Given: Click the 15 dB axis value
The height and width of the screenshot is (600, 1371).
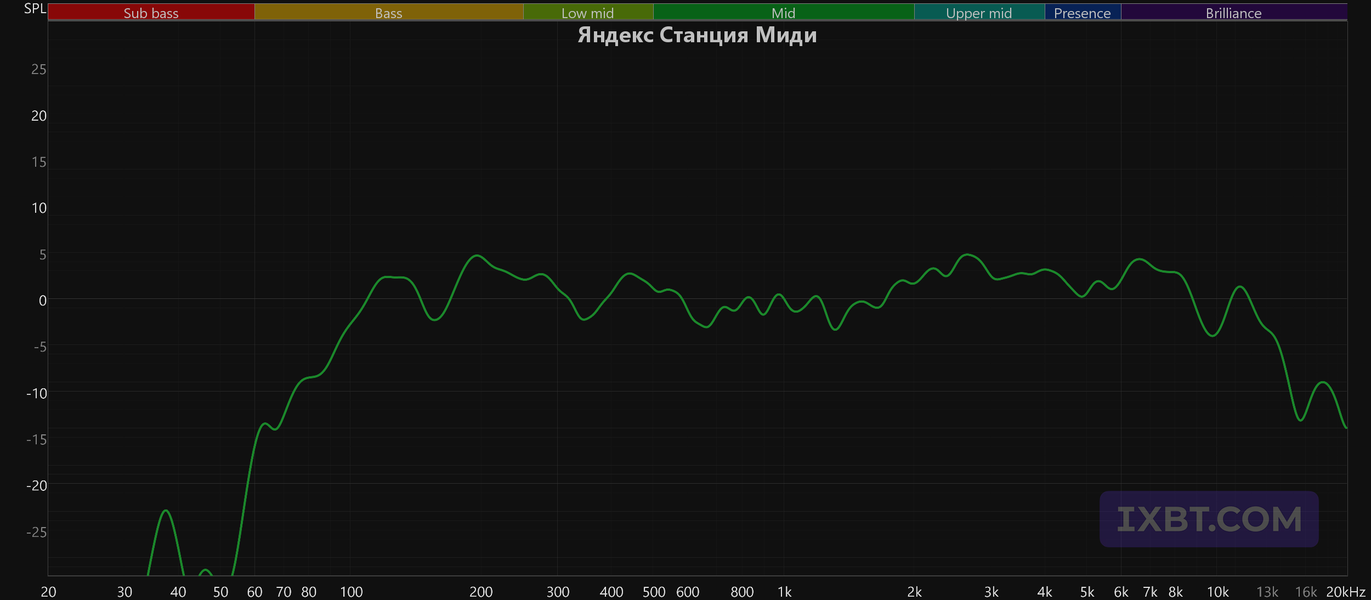Looking at the screenshot, I should click(x=39, y=161).
